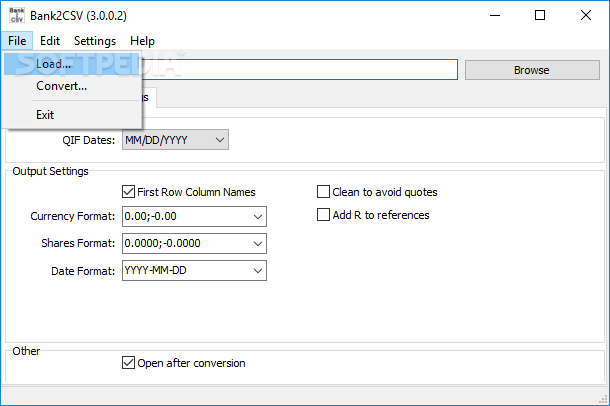Focus the file path input field

tap(300, 70)
